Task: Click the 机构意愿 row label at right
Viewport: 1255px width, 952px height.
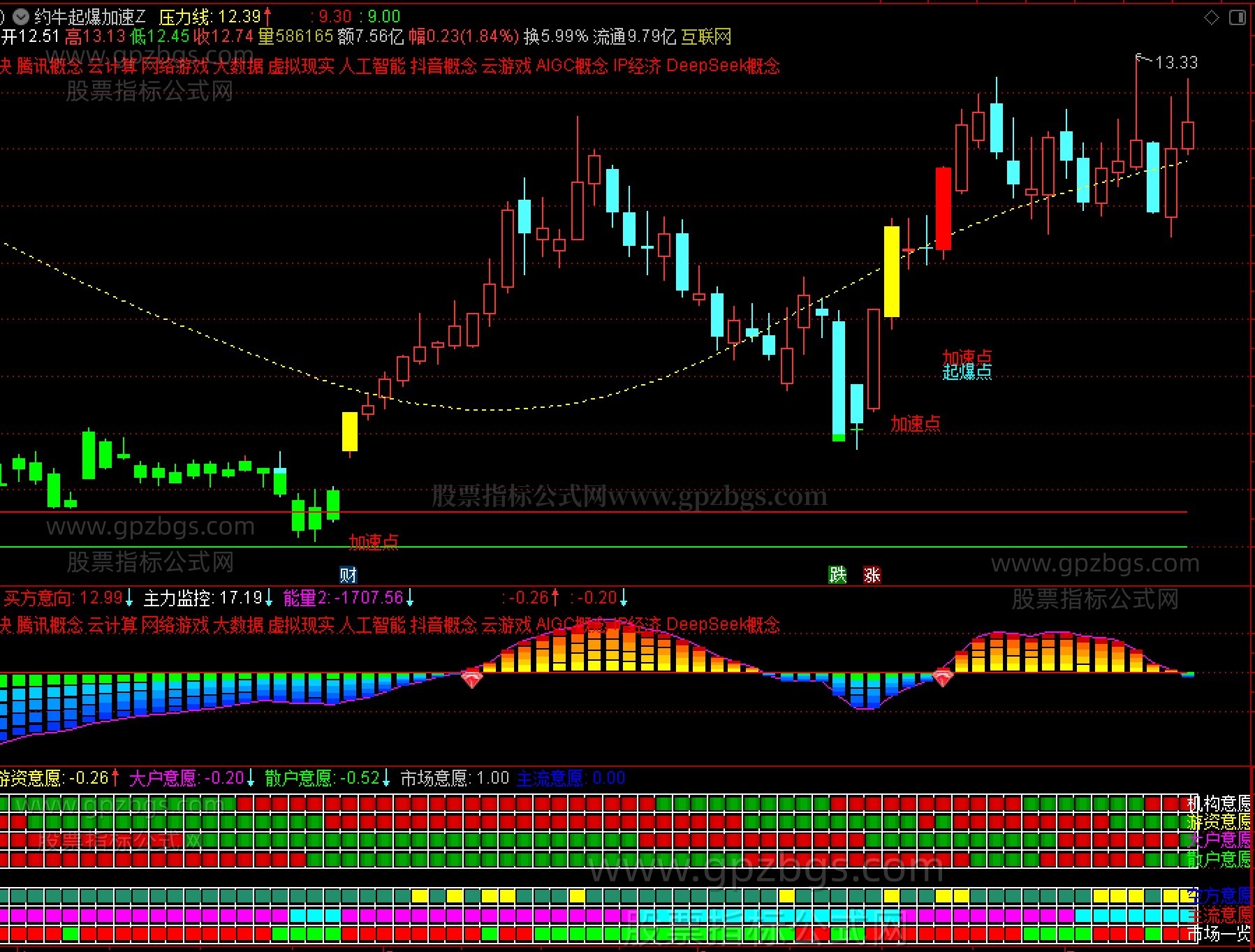Action: coord(1219,803)
